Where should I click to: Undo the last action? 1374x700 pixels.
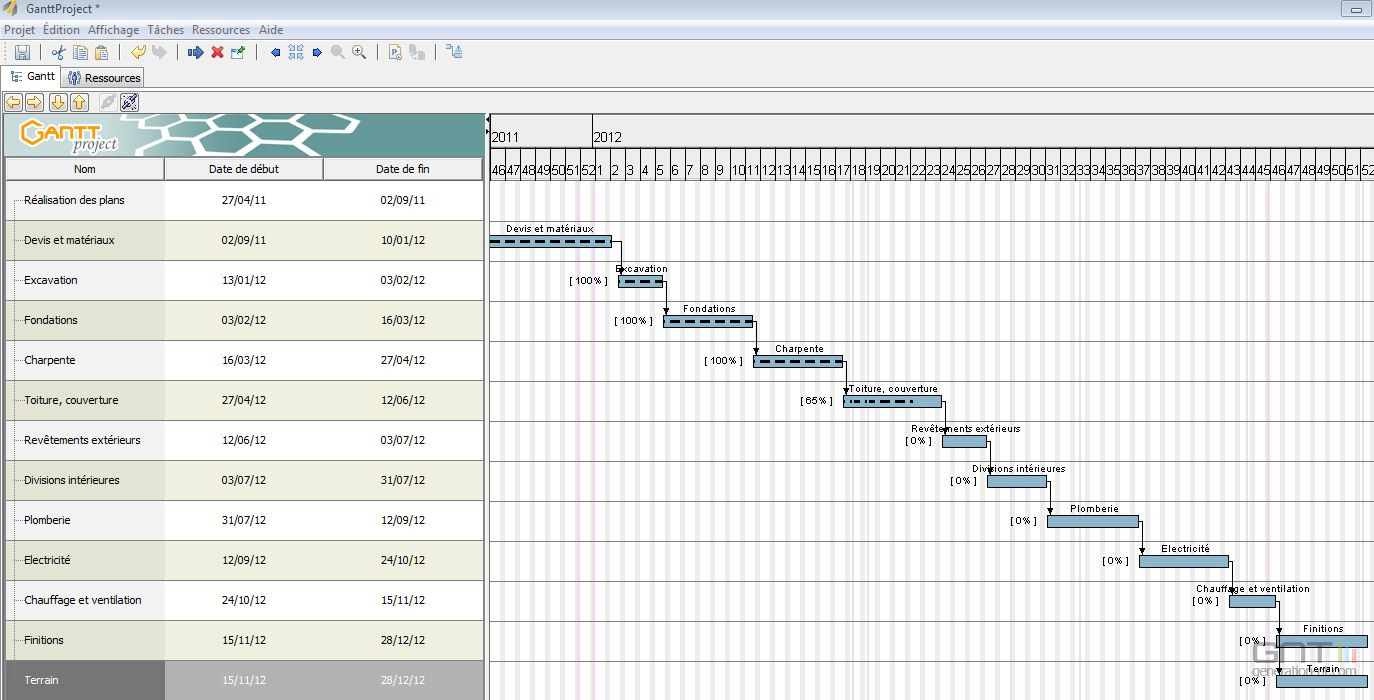click(x=139, y=52)
